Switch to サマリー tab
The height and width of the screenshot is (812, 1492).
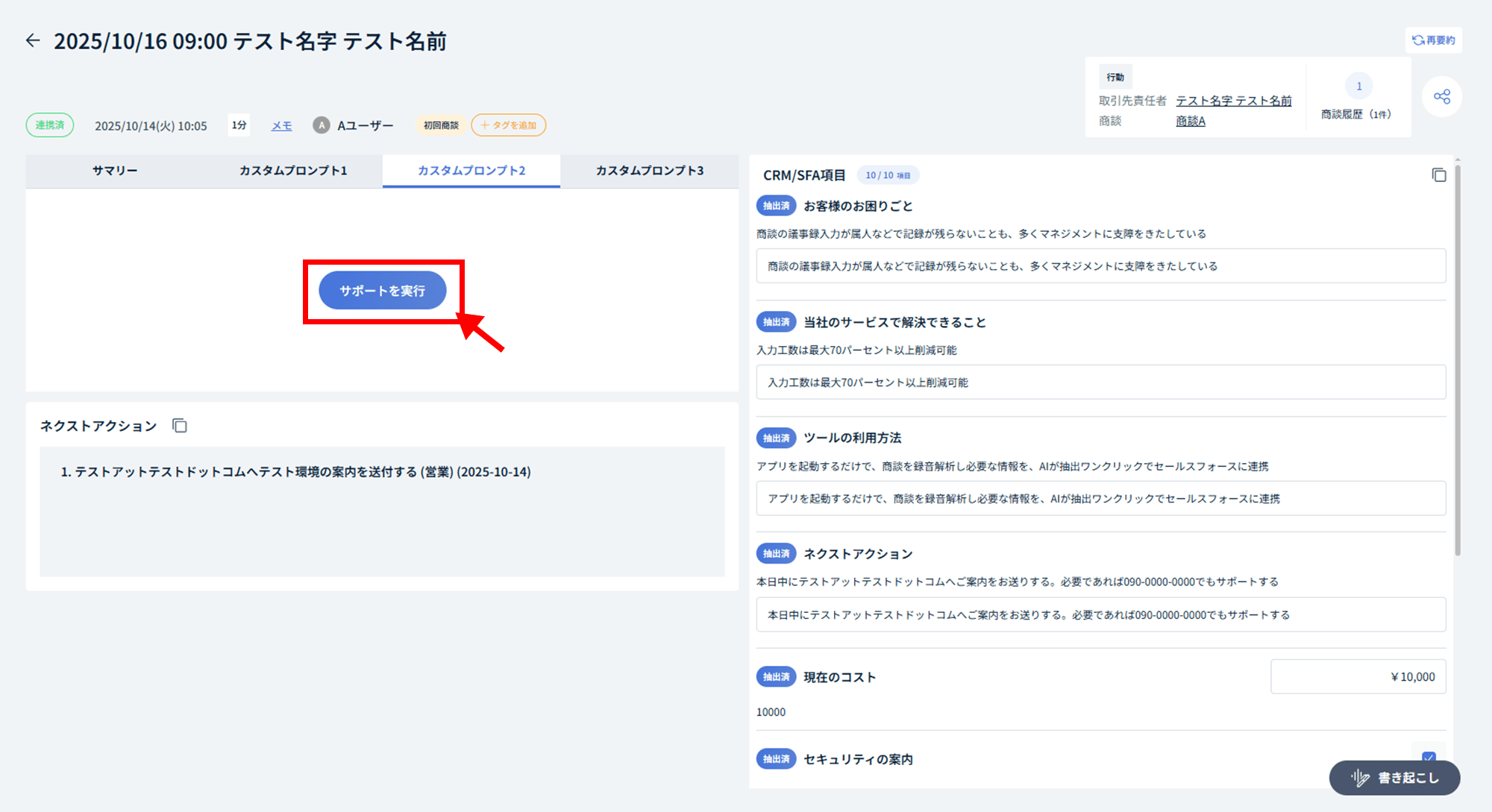pos(115,171)
